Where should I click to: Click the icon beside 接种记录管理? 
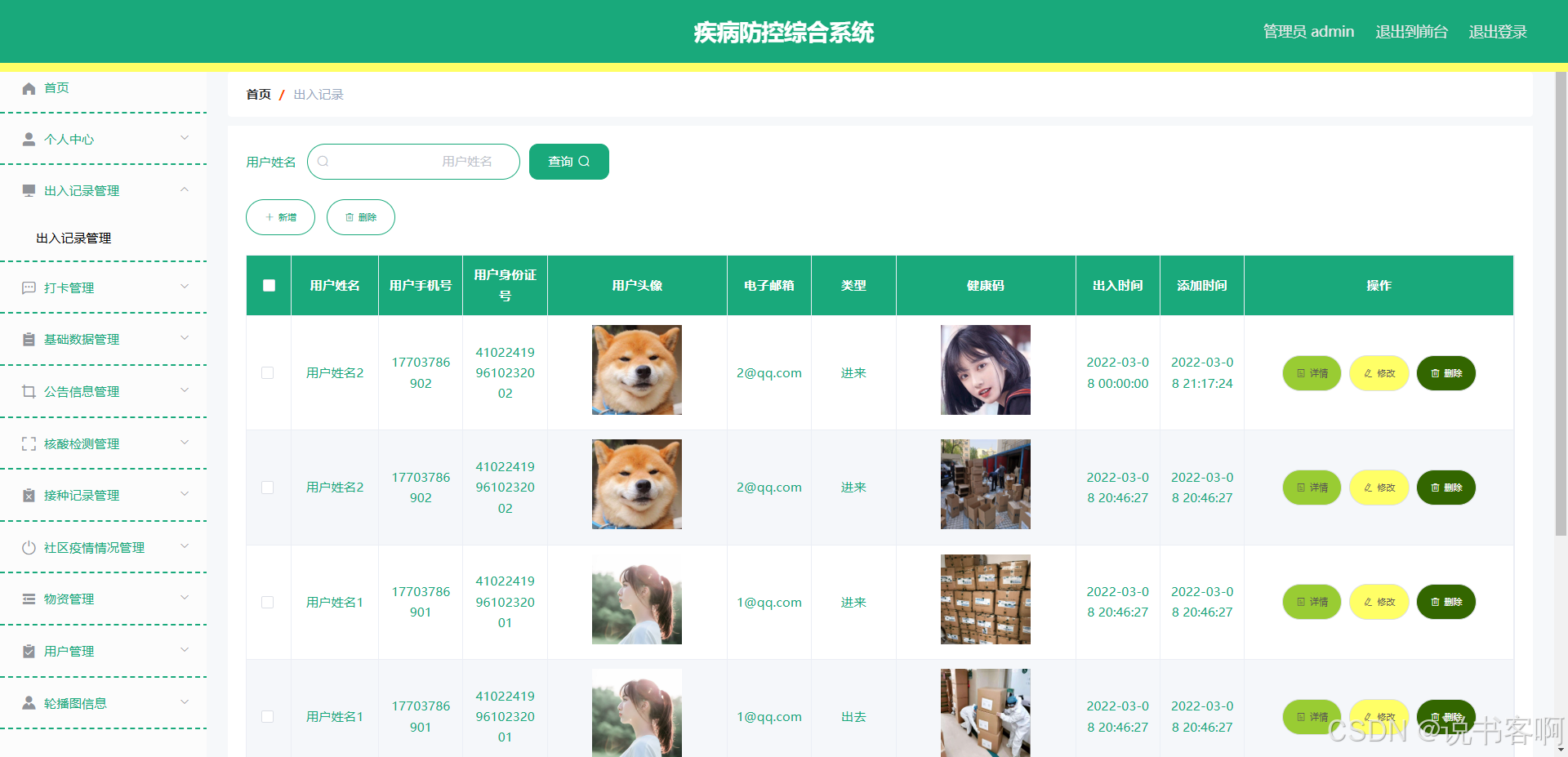pyautogui.click(x=29, y=495)
